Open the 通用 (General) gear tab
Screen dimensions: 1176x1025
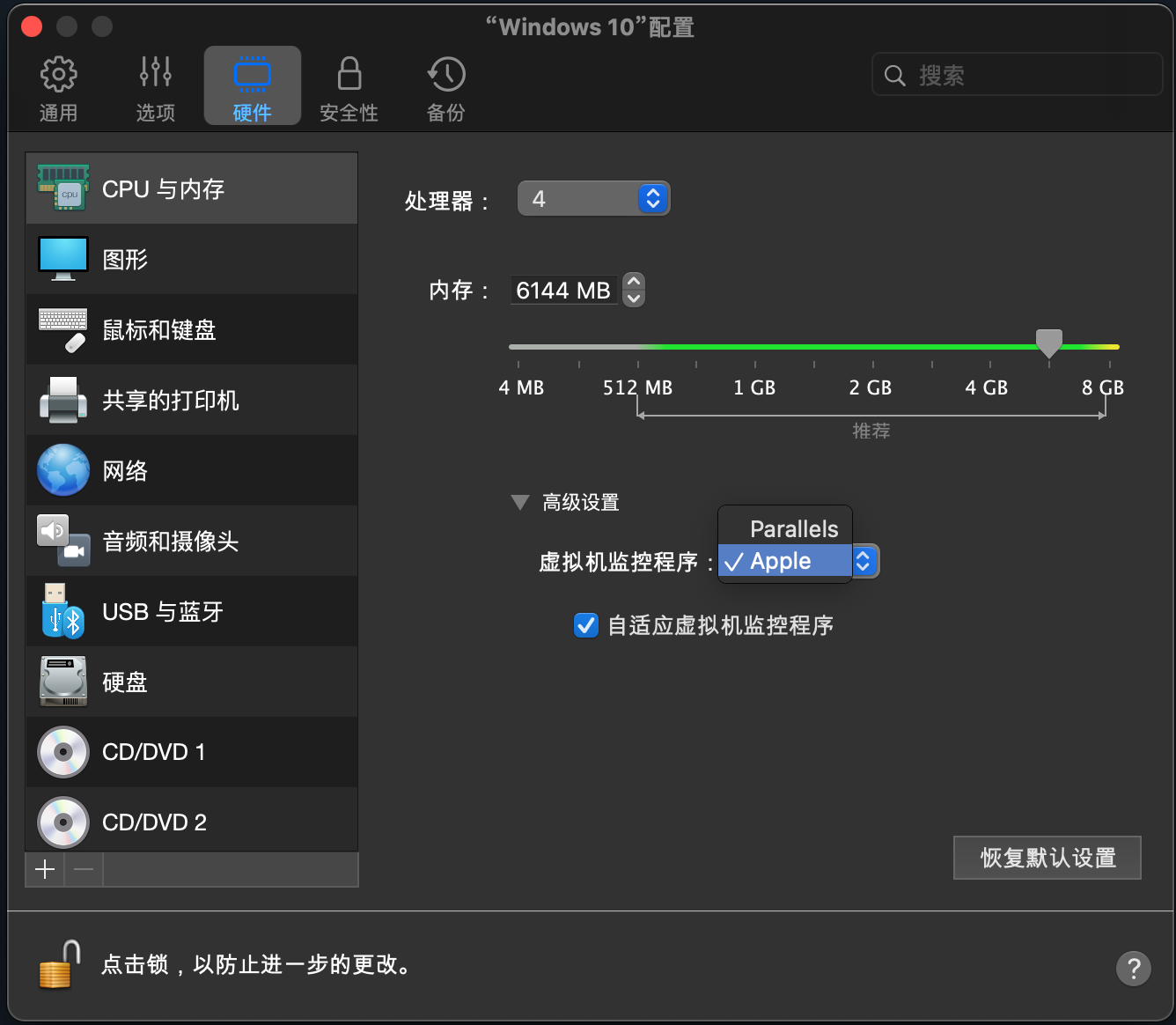tap(58, 87)
